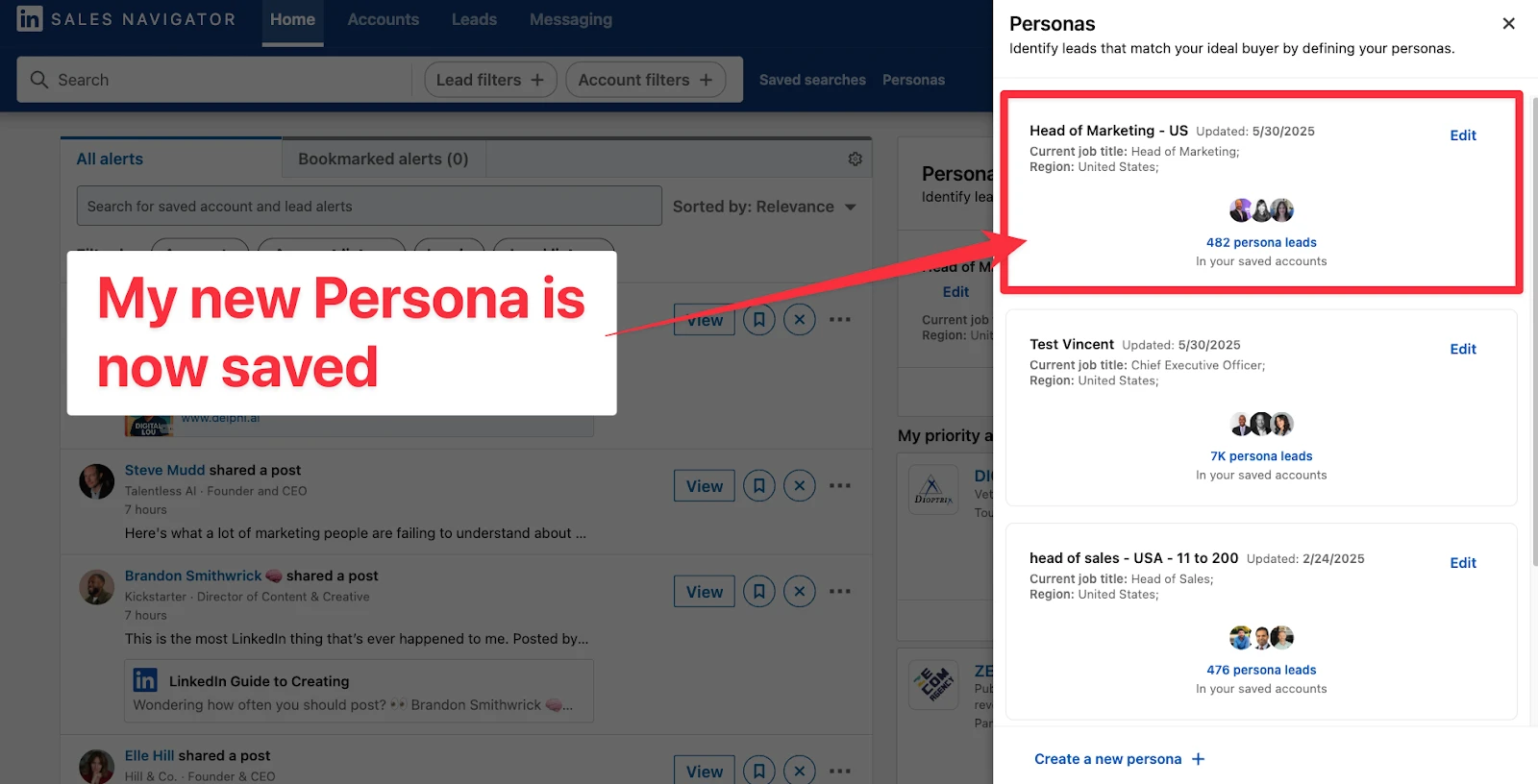This screenshot has width=1538, height=784.
Task: Expand the Sorted by: Relevance dropdown
Action: pyautogui.click(x=764, y=207)
